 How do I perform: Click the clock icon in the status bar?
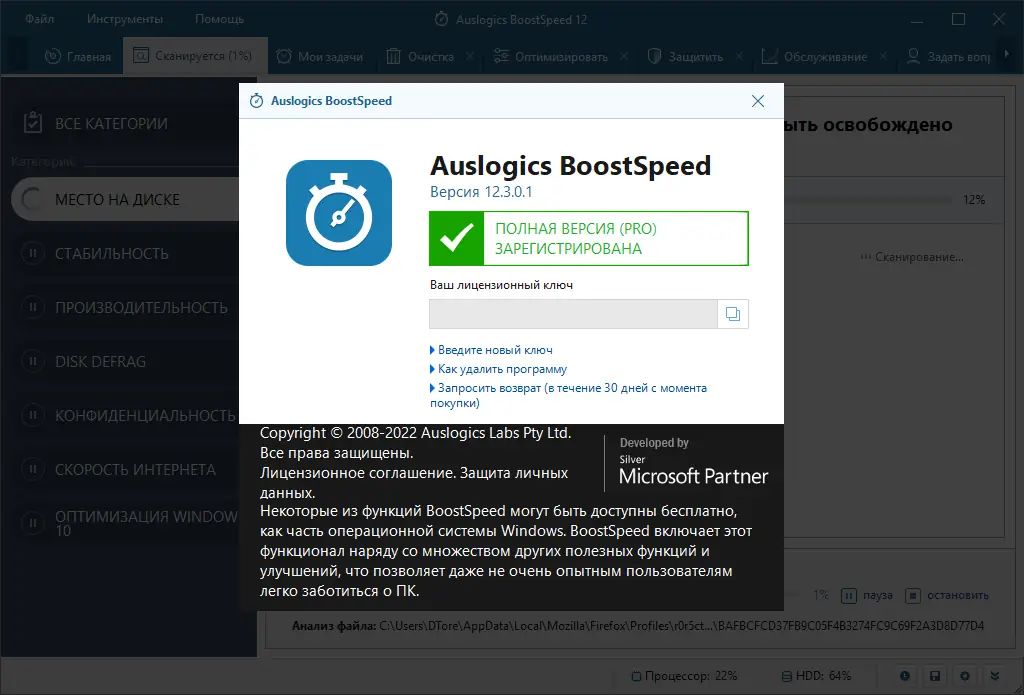click(904, 676)
